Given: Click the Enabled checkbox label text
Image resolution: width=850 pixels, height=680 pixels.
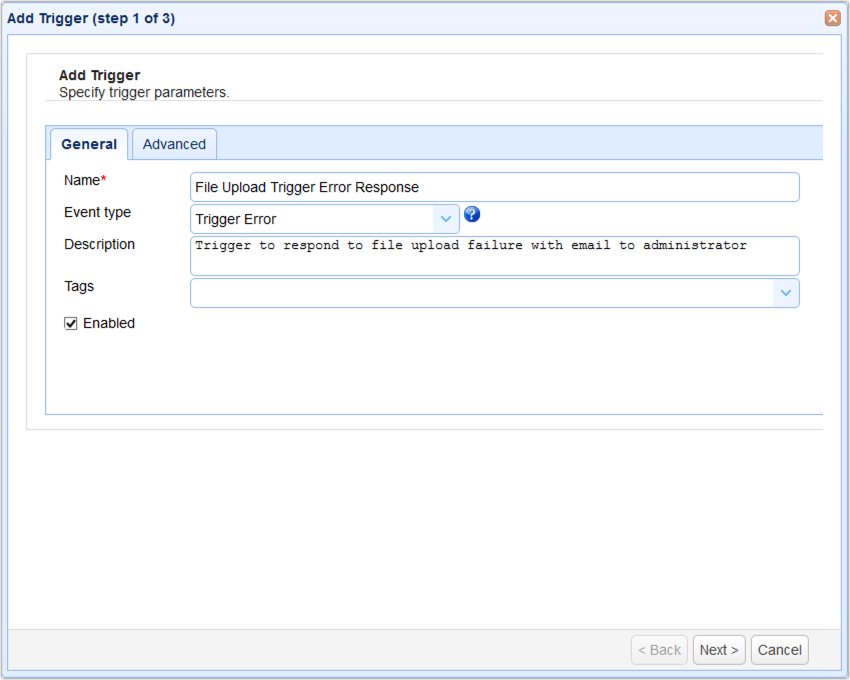Looking at the screenshot, I should tap(108, 324).
